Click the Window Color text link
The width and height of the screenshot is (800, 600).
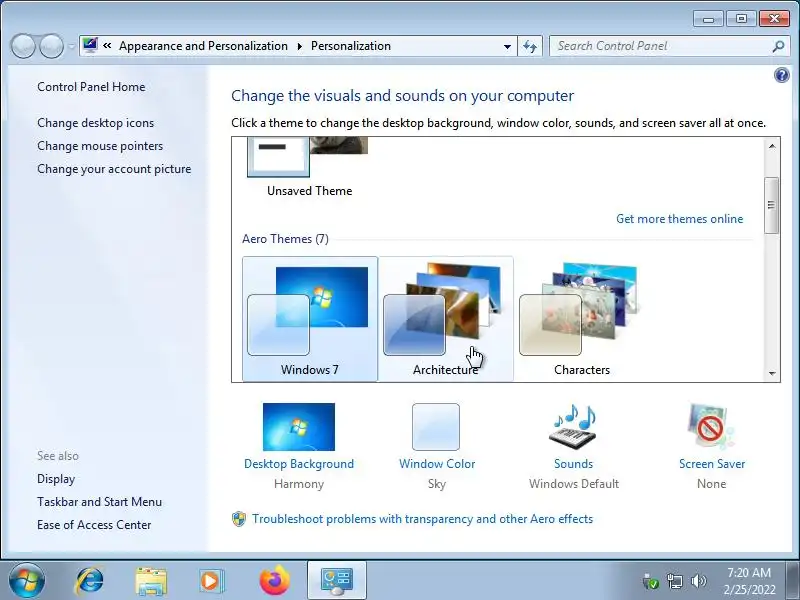(x=437, y=464)
